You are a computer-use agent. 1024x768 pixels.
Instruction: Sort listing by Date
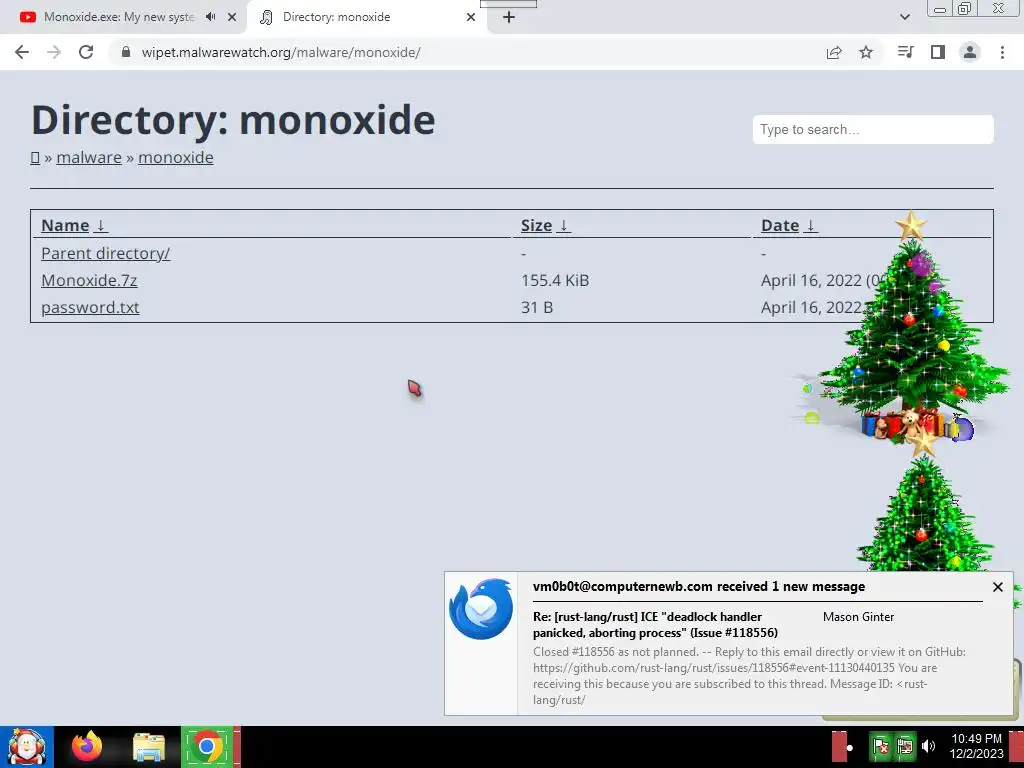click(x=780, y=225)
